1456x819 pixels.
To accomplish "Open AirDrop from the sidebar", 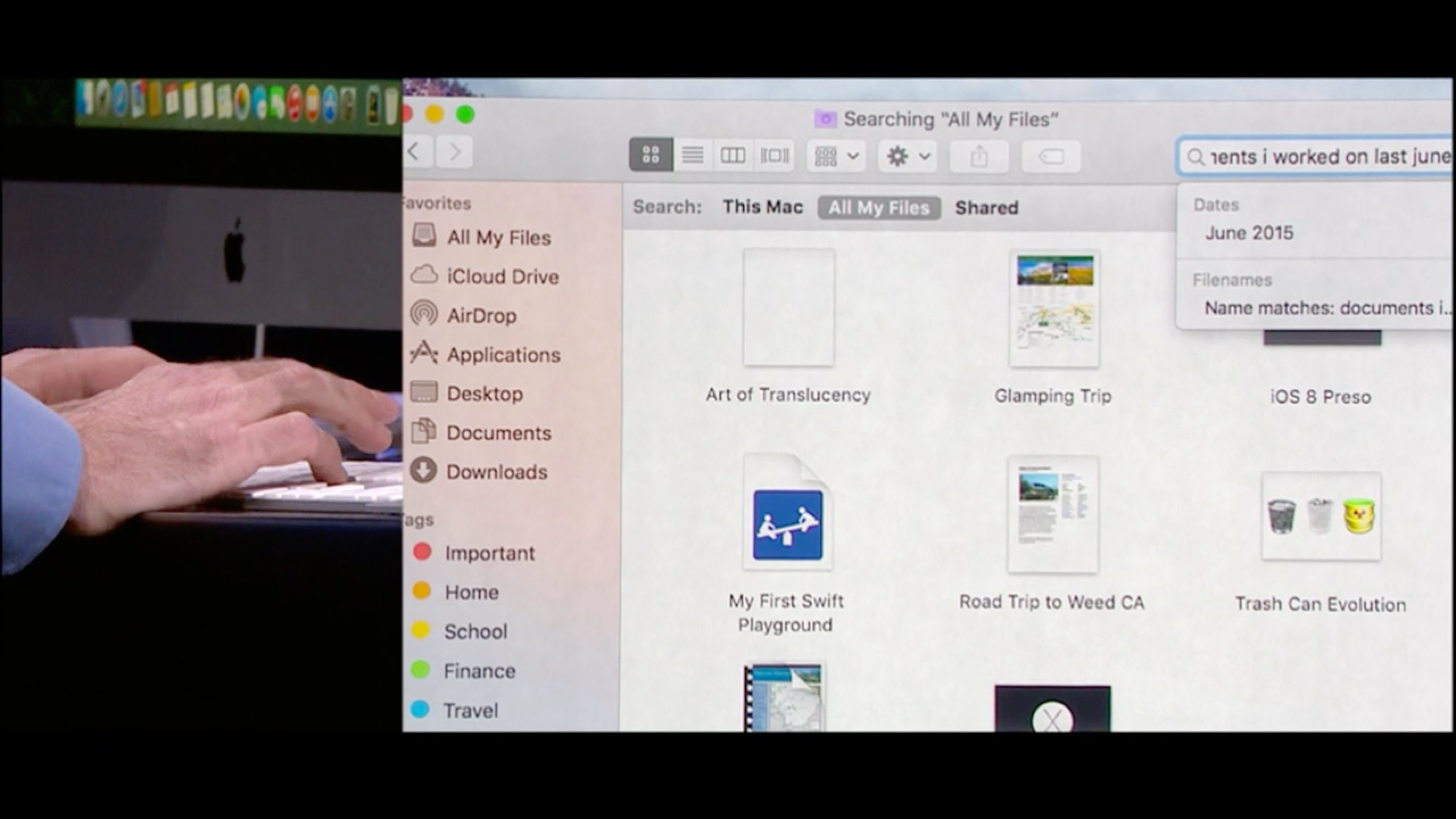I will [481, 315].
